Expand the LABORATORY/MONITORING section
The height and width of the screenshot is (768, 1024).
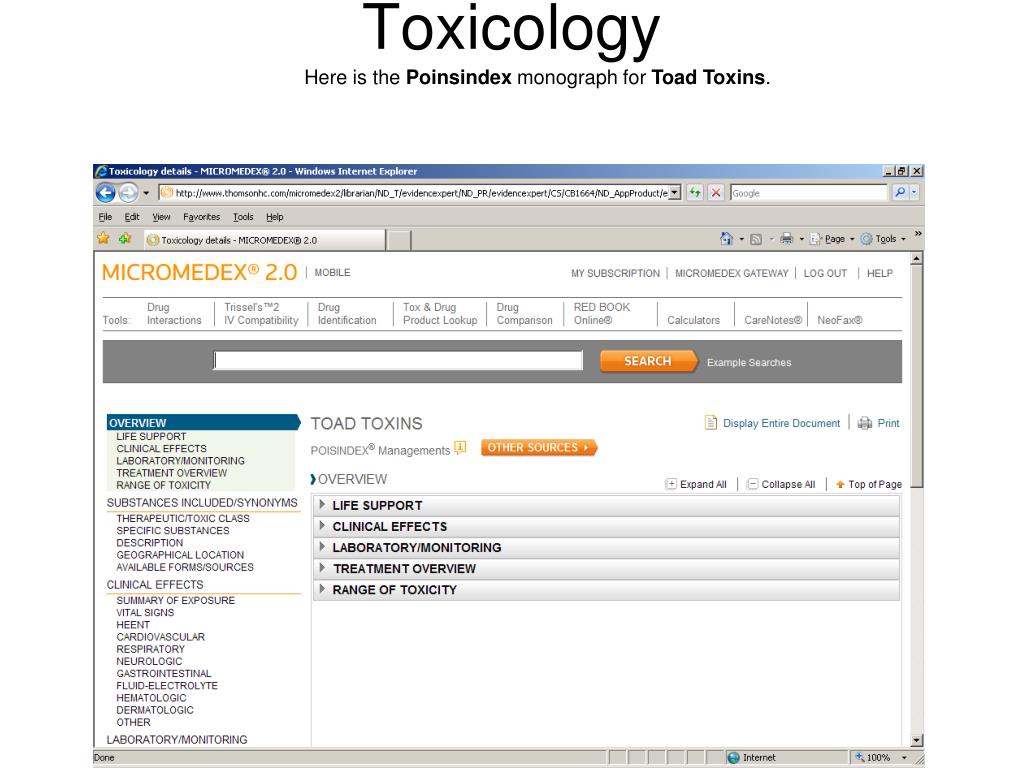(x=607, y=547)
